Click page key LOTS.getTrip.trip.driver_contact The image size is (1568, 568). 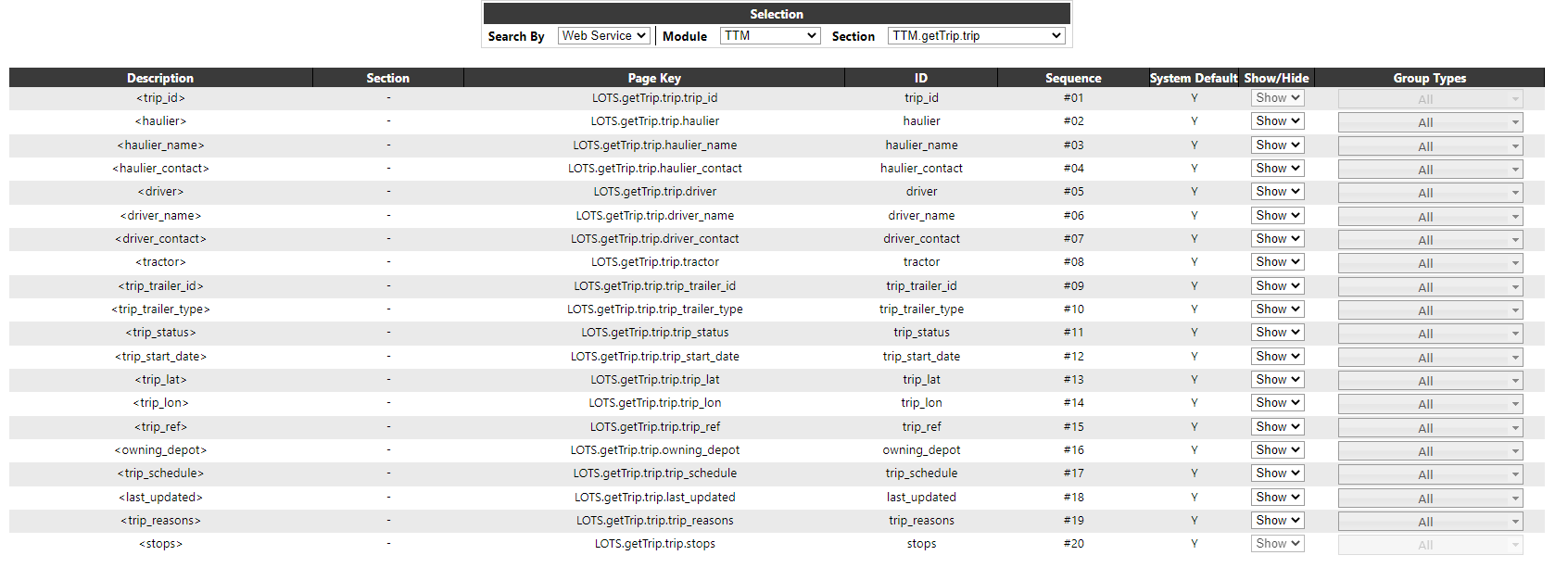[x=655, y=239]
